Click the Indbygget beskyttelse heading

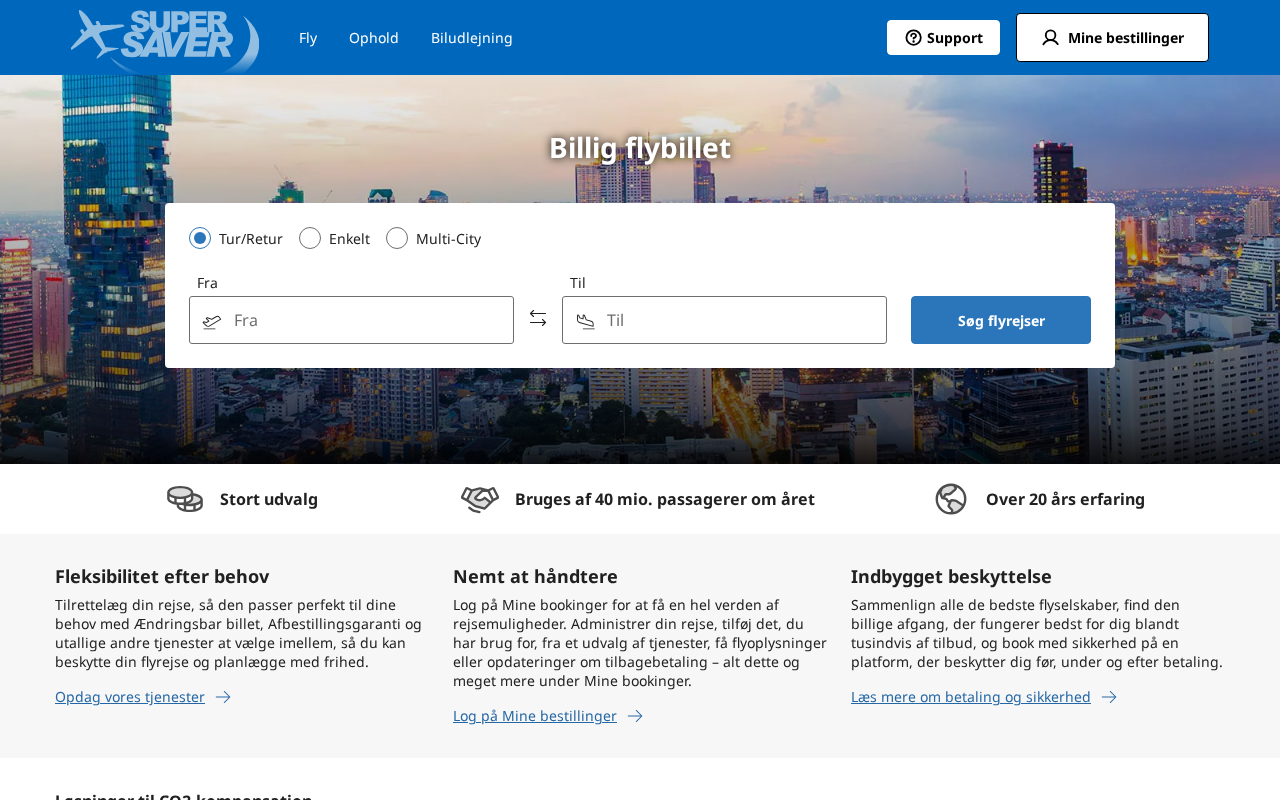click(x=951, y=576)
